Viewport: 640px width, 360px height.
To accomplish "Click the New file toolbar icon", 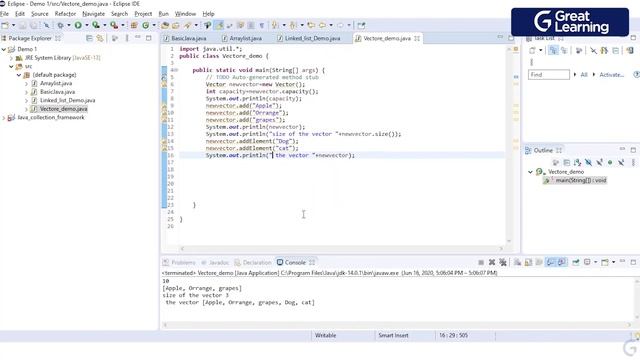I will point(5,25).
